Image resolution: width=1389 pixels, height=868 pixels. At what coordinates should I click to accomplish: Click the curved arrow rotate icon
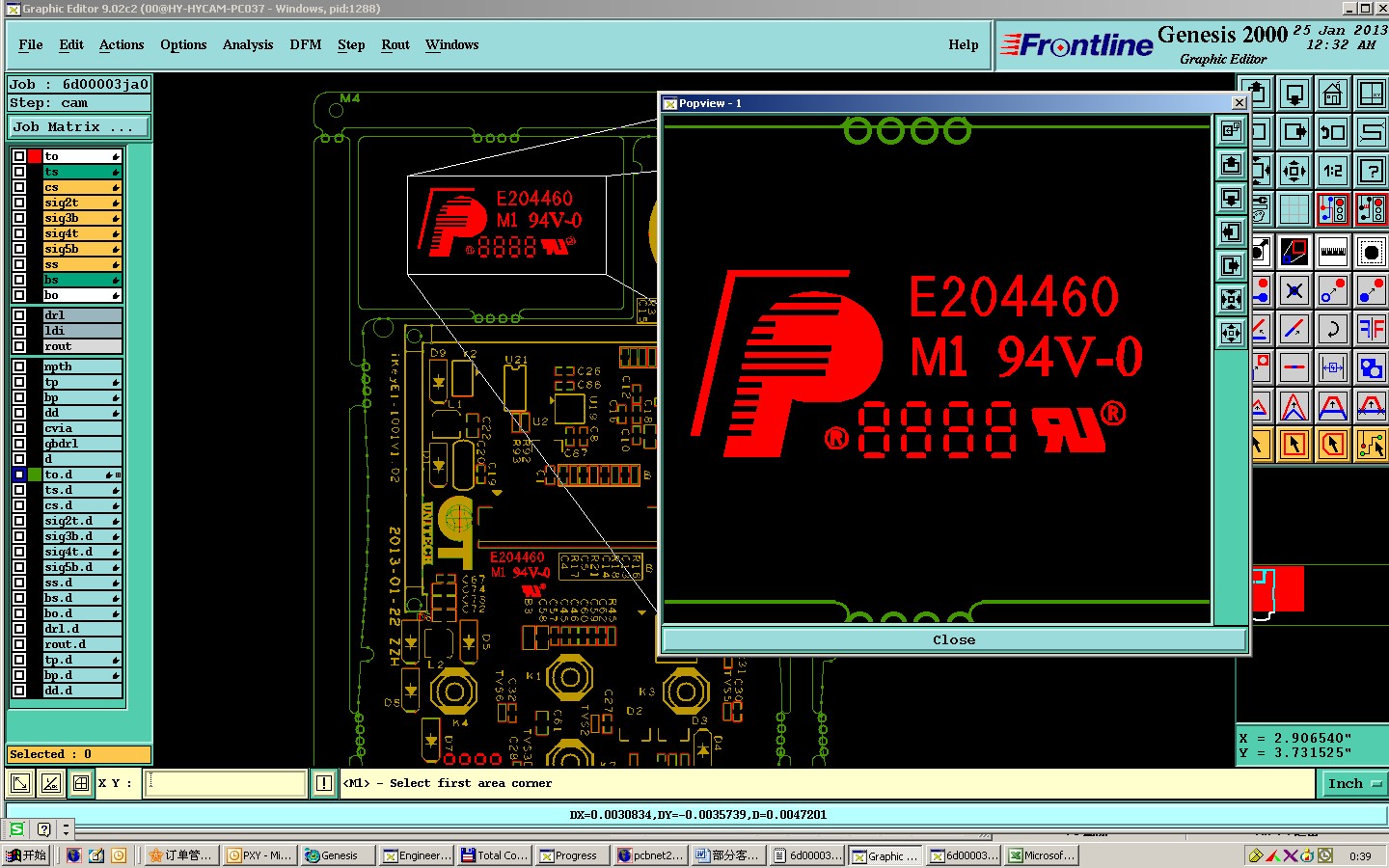point(1332,328)
